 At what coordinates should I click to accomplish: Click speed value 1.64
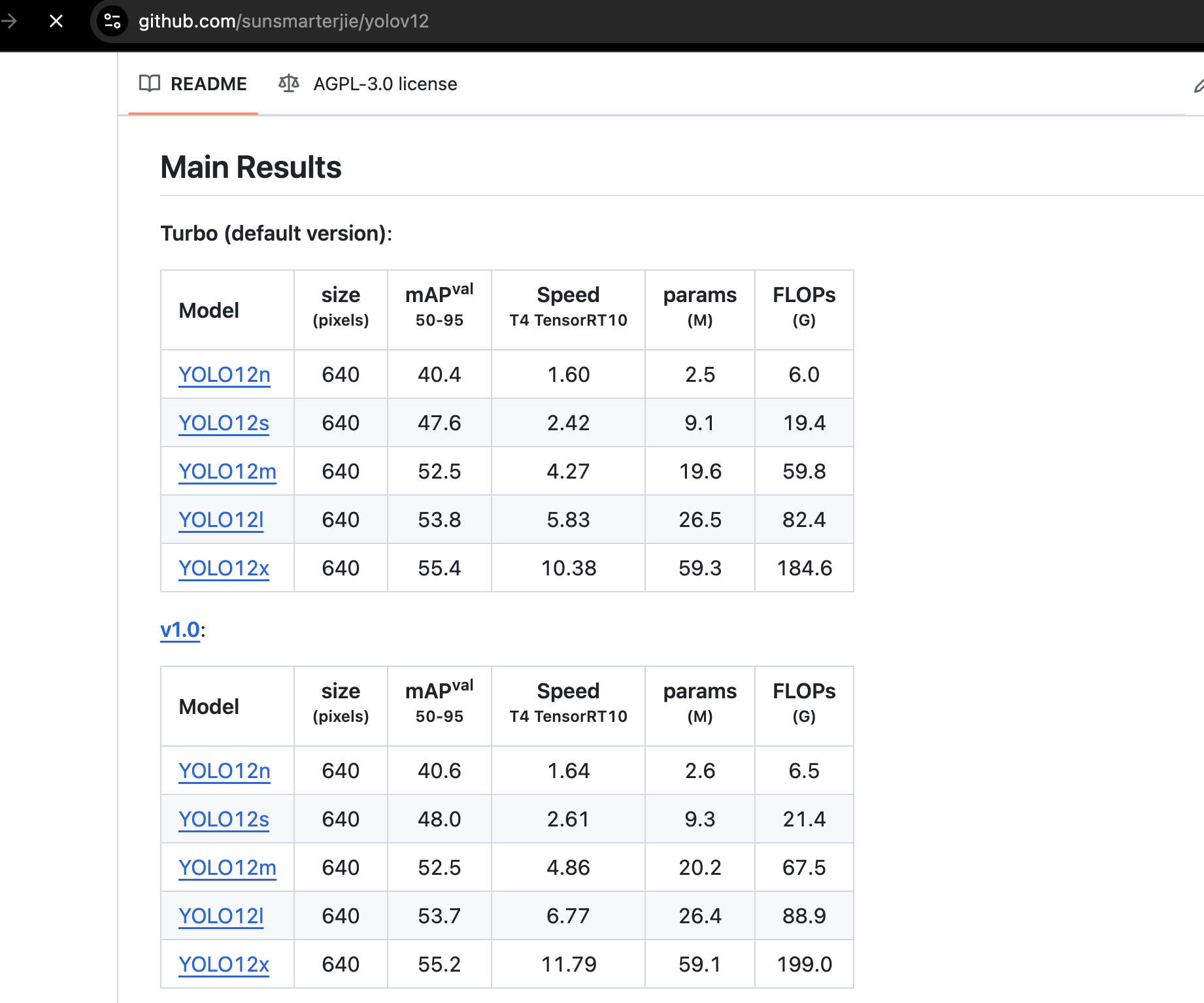pos(569,771)
